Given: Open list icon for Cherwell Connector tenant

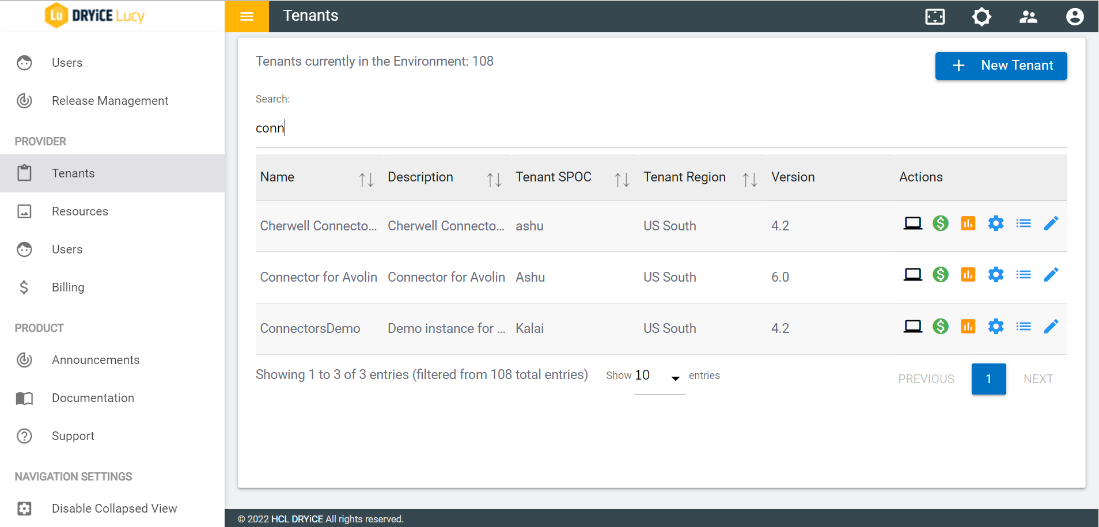Looking at the screenshot, I should pyautogui.click(x=1023, y=223).
